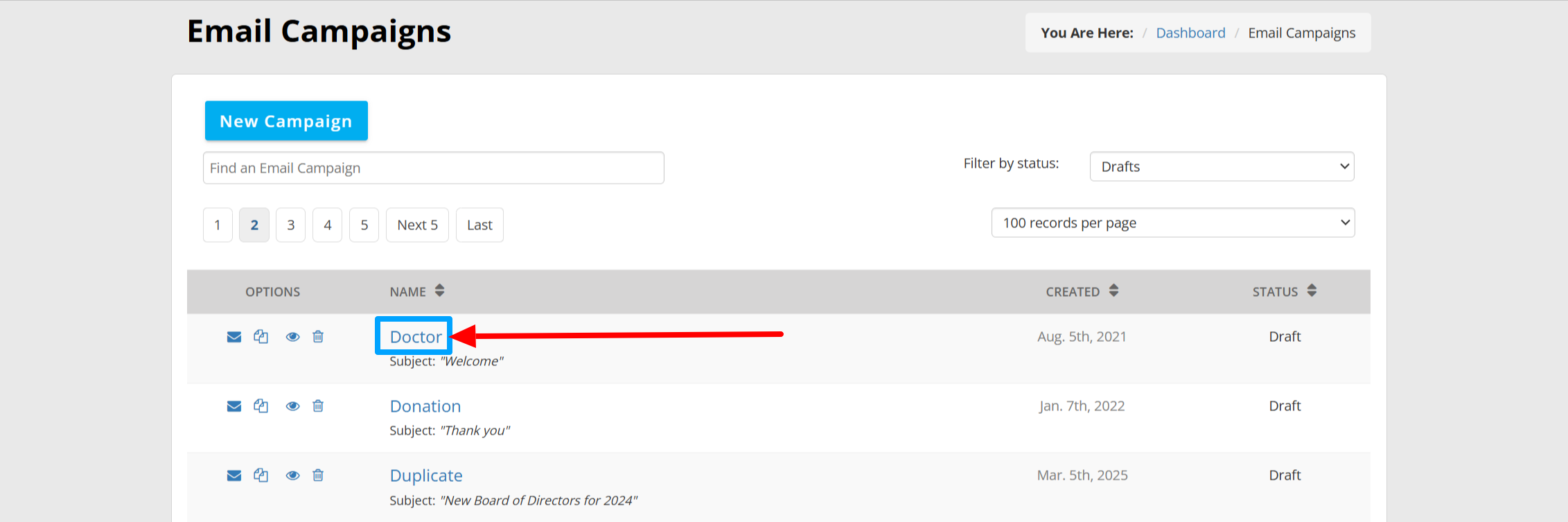Preview the Duplicate campaign using eye icon

[293, 476]
